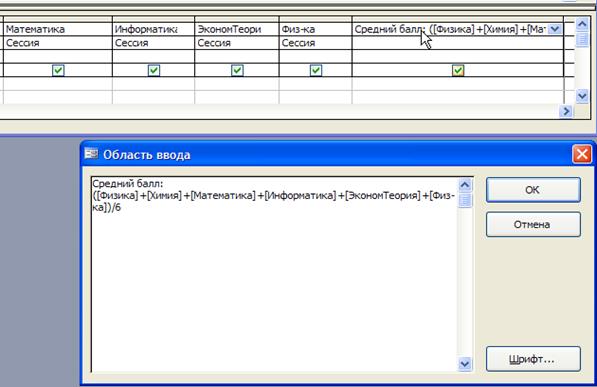Image resolution: width=597 pixels, height=387 pixels.
Task: Select the Информатика field cell
Action: click(153, 29)
